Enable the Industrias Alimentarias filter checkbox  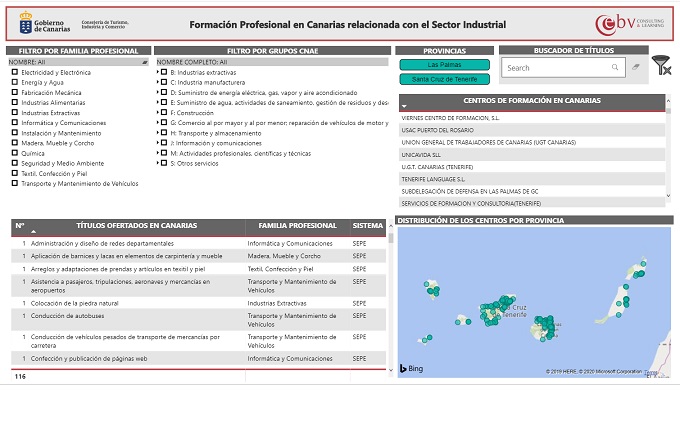15,102
